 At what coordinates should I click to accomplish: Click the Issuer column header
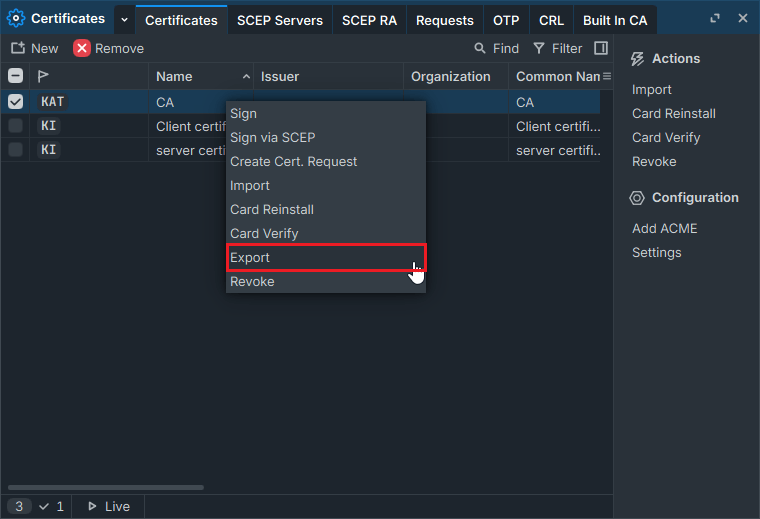coord(328,77)
